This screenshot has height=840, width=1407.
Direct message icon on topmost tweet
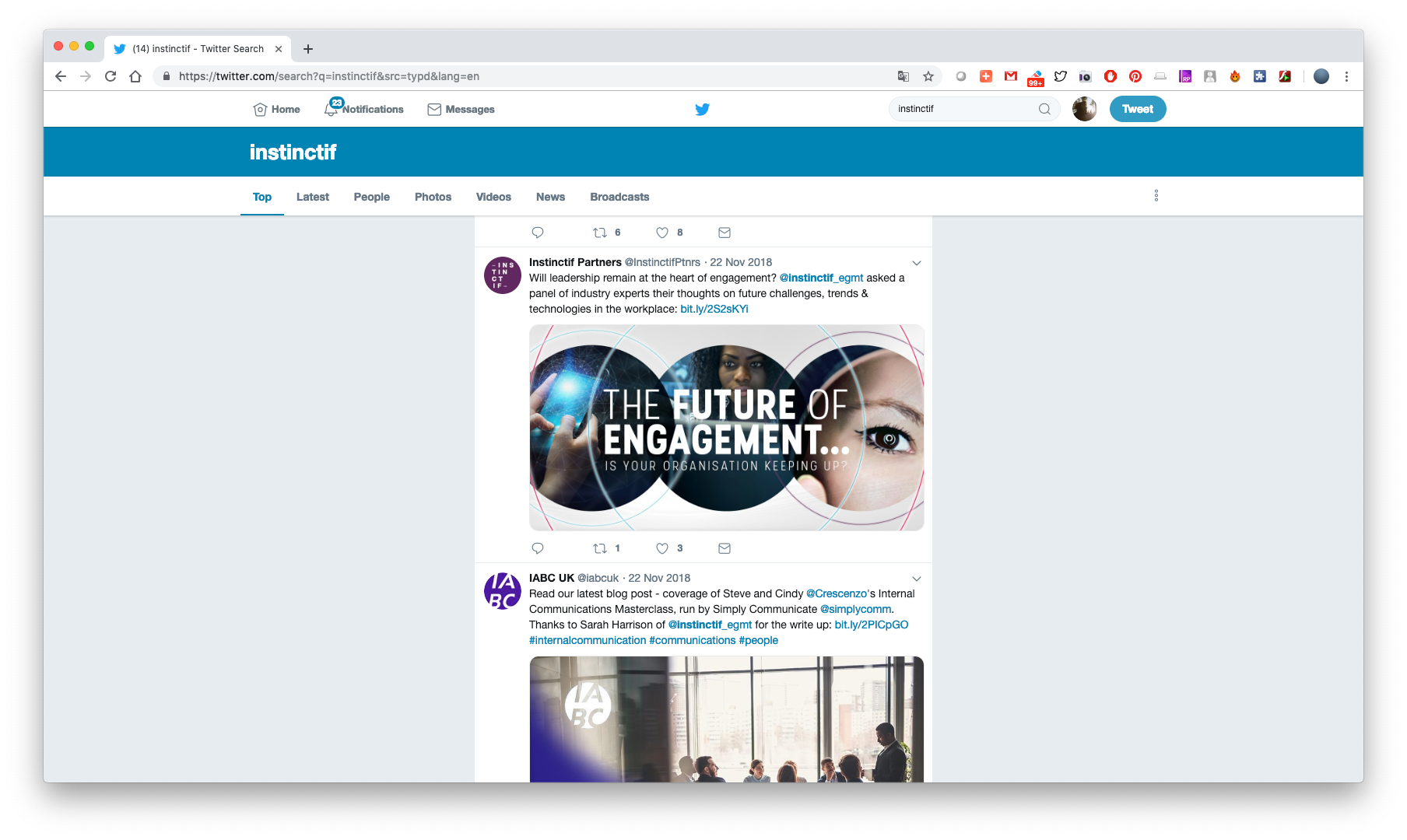coord(725,233)
